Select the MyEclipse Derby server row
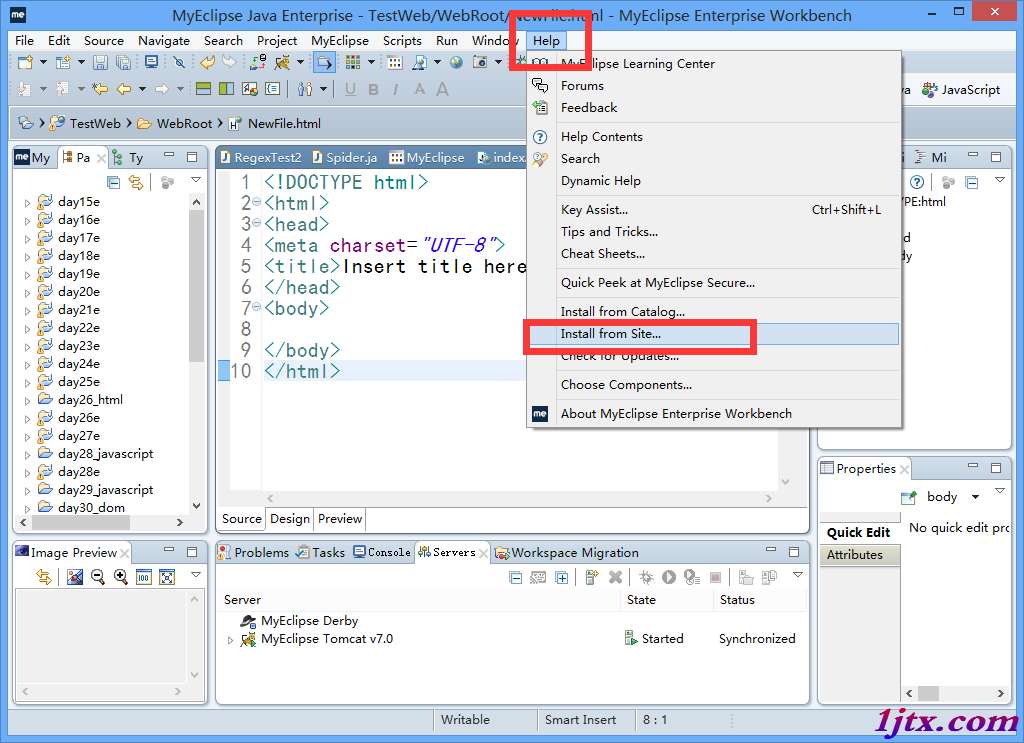This screenshot has width=1024, height=743. (x=309, y=621)
